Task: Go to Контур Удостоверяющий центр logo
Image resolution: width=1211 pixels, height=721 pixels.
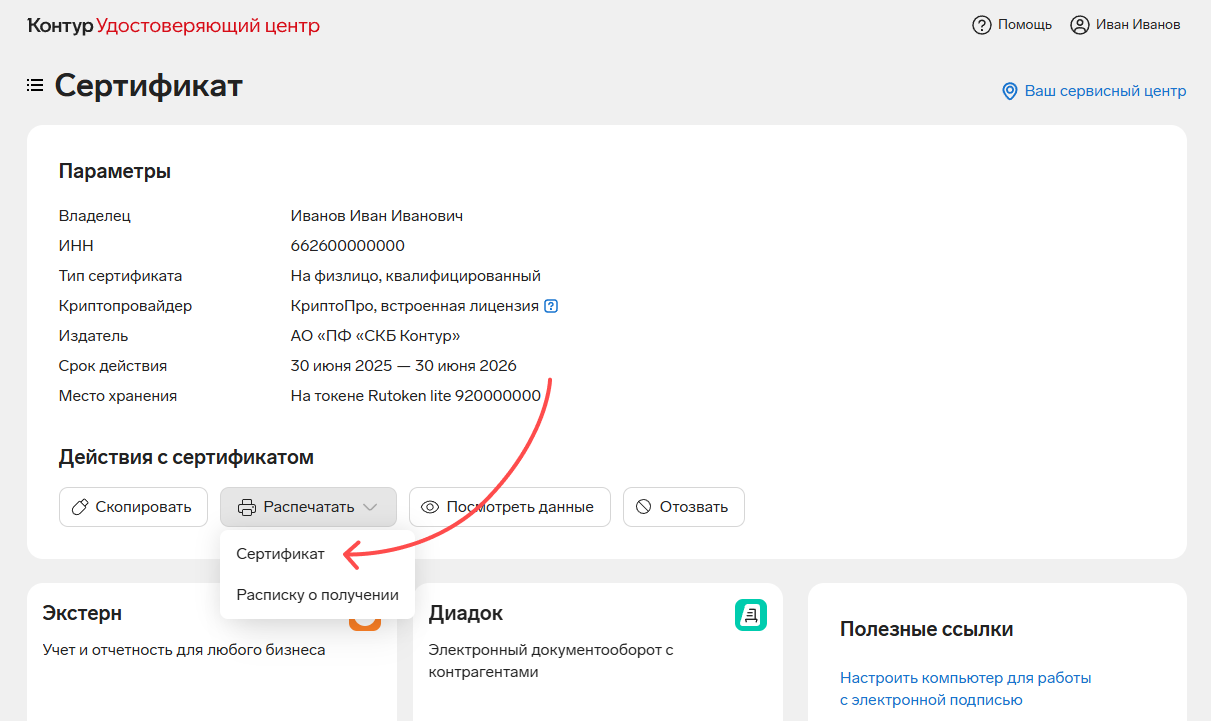Action: [174, 26]
